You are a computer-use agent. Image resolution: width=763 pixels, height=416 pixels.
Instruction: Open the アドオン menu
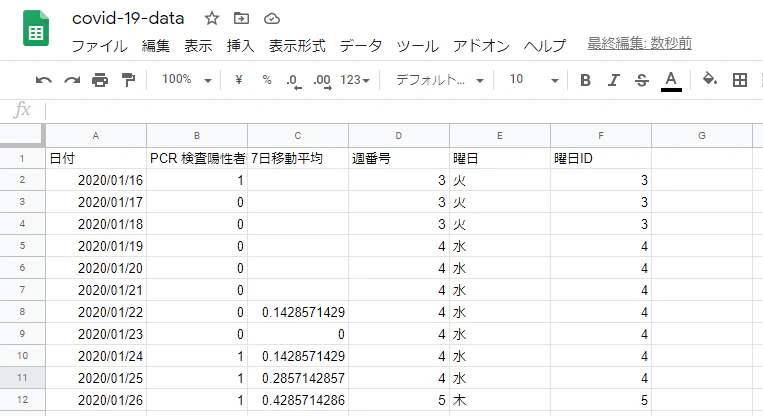(481, 46)
